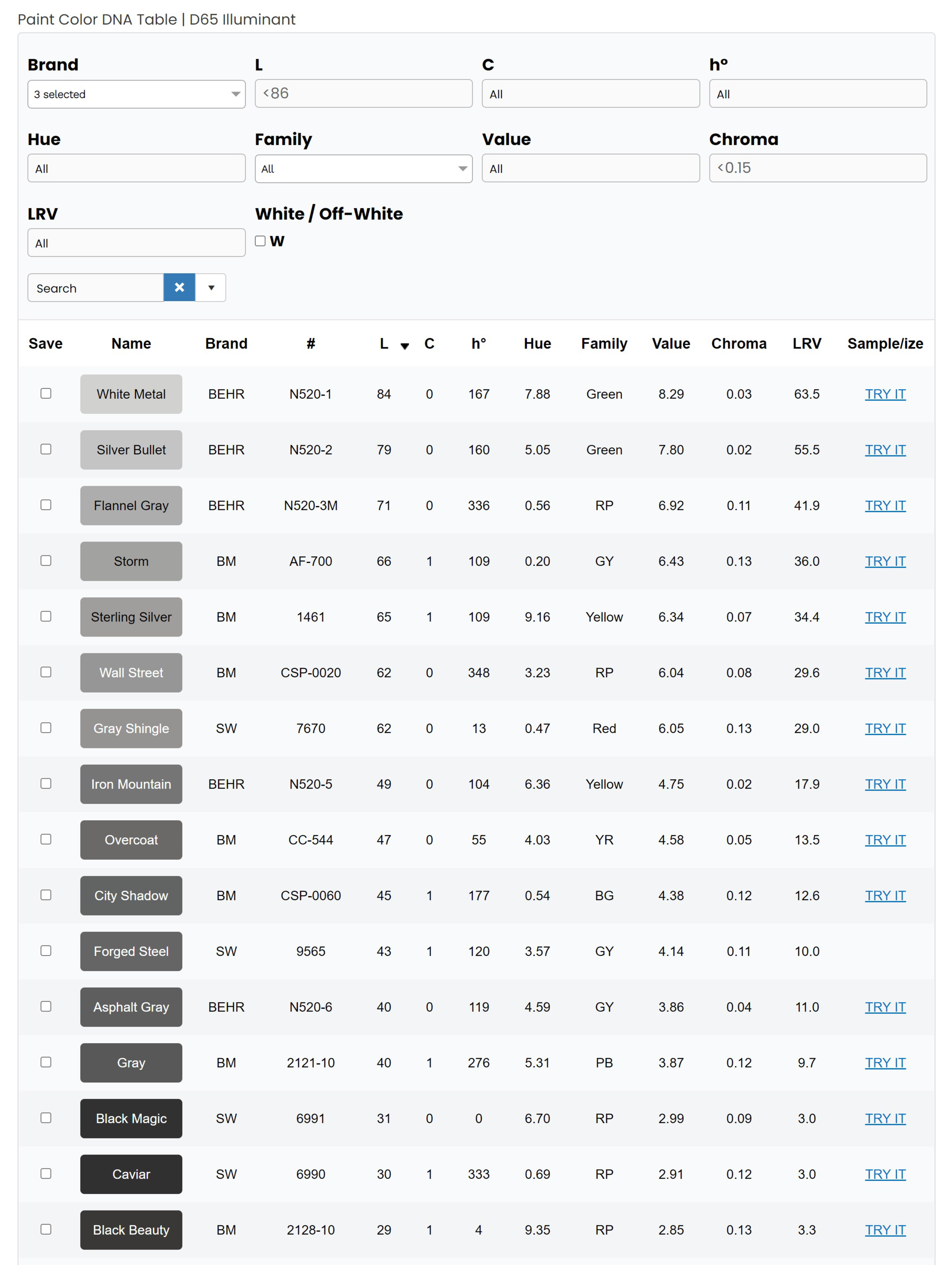Sort by the Chroma column header
This screenshot has height=1265, width=952.
(738, 344)
